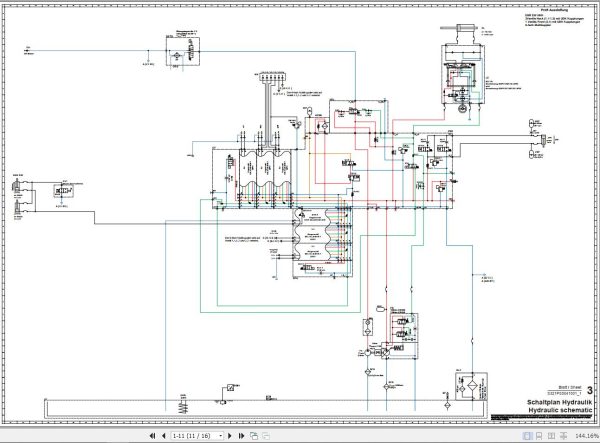600x443 pixels.
Task: Click the 'Hydraulic schematic' title text
Action: [561, 410]
